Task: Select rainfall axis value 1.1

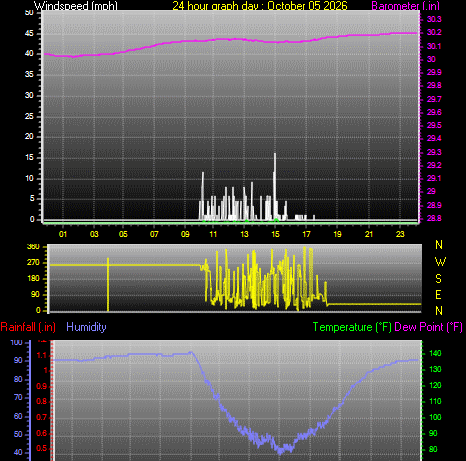Action: pyautogui.click(x=41, y=356)
